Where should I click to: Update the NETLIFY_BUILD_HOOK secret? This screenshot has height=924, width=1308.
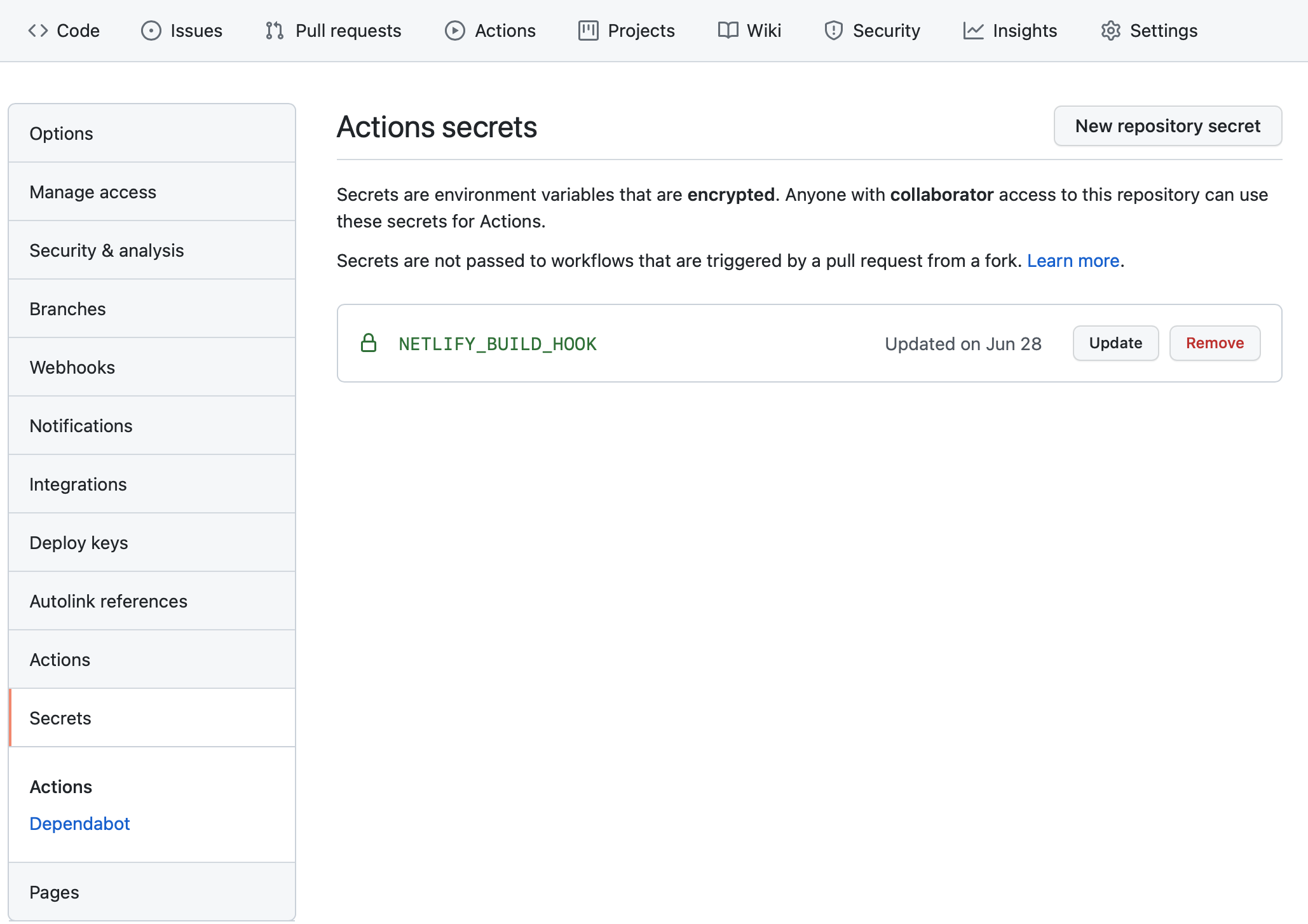[x=1115, y=343]
